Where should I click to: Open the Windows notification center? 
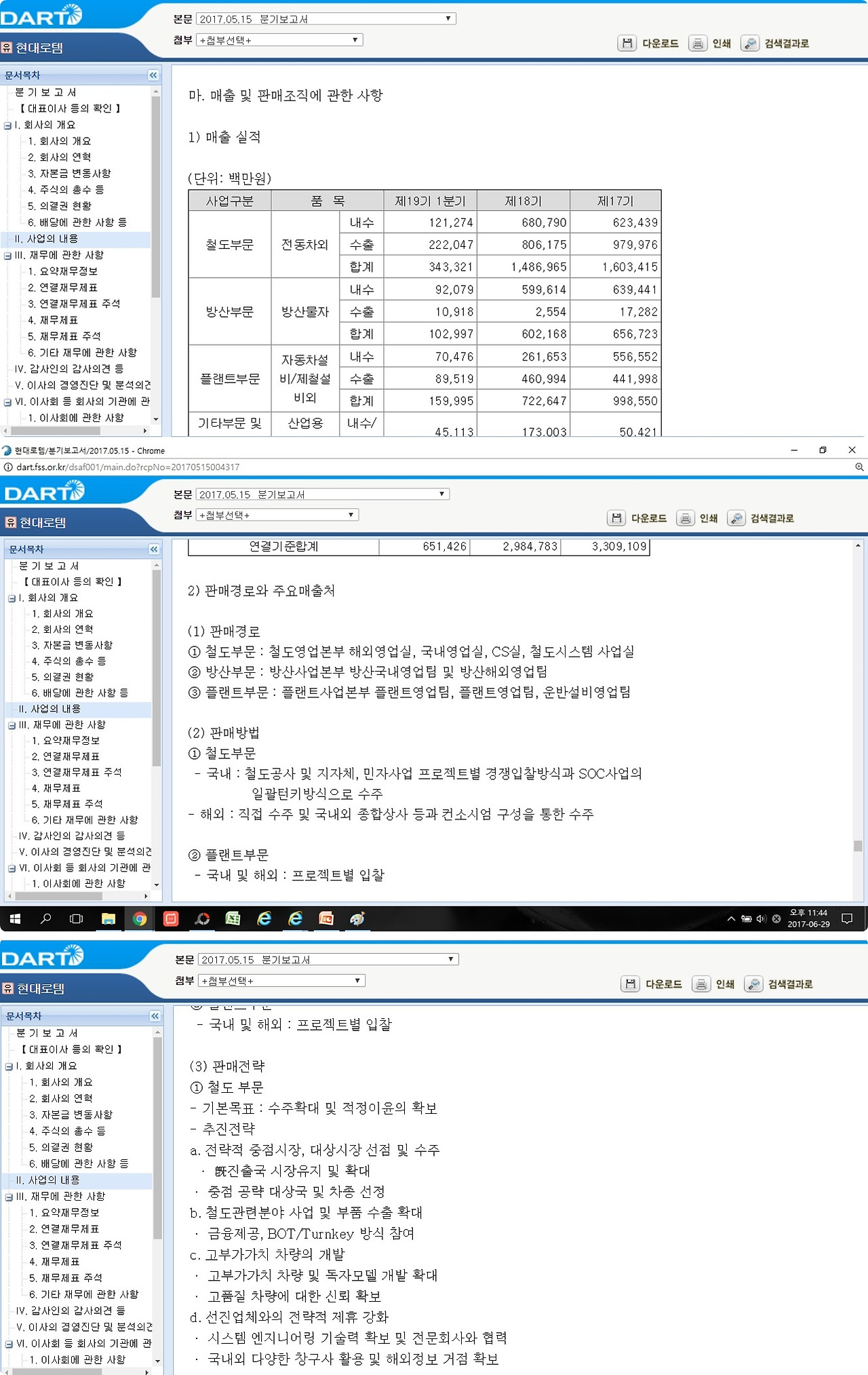847,918
